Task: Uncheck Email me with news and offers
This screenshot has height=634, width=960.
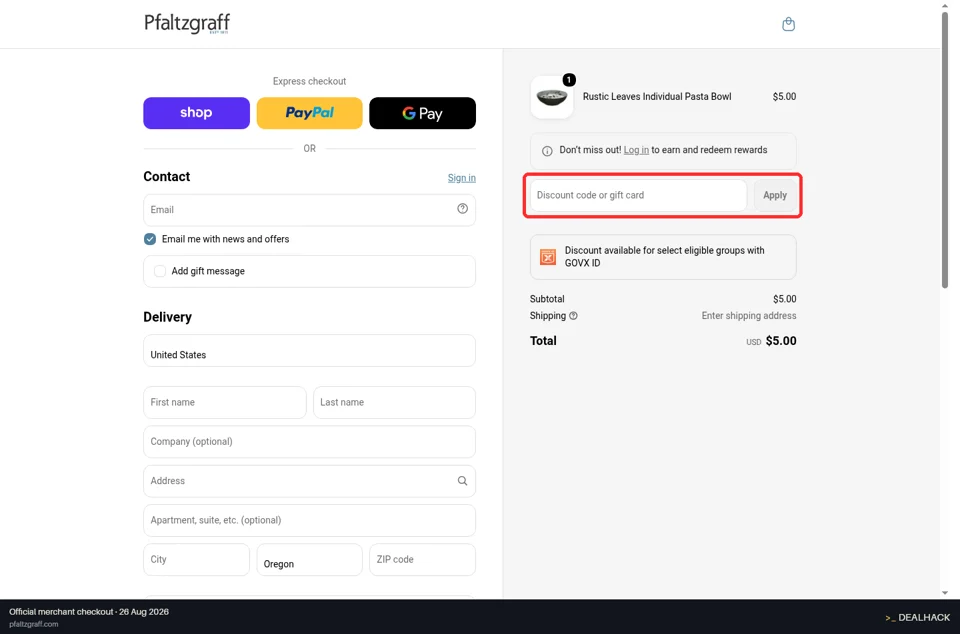Action: click(x=150, y=239)
